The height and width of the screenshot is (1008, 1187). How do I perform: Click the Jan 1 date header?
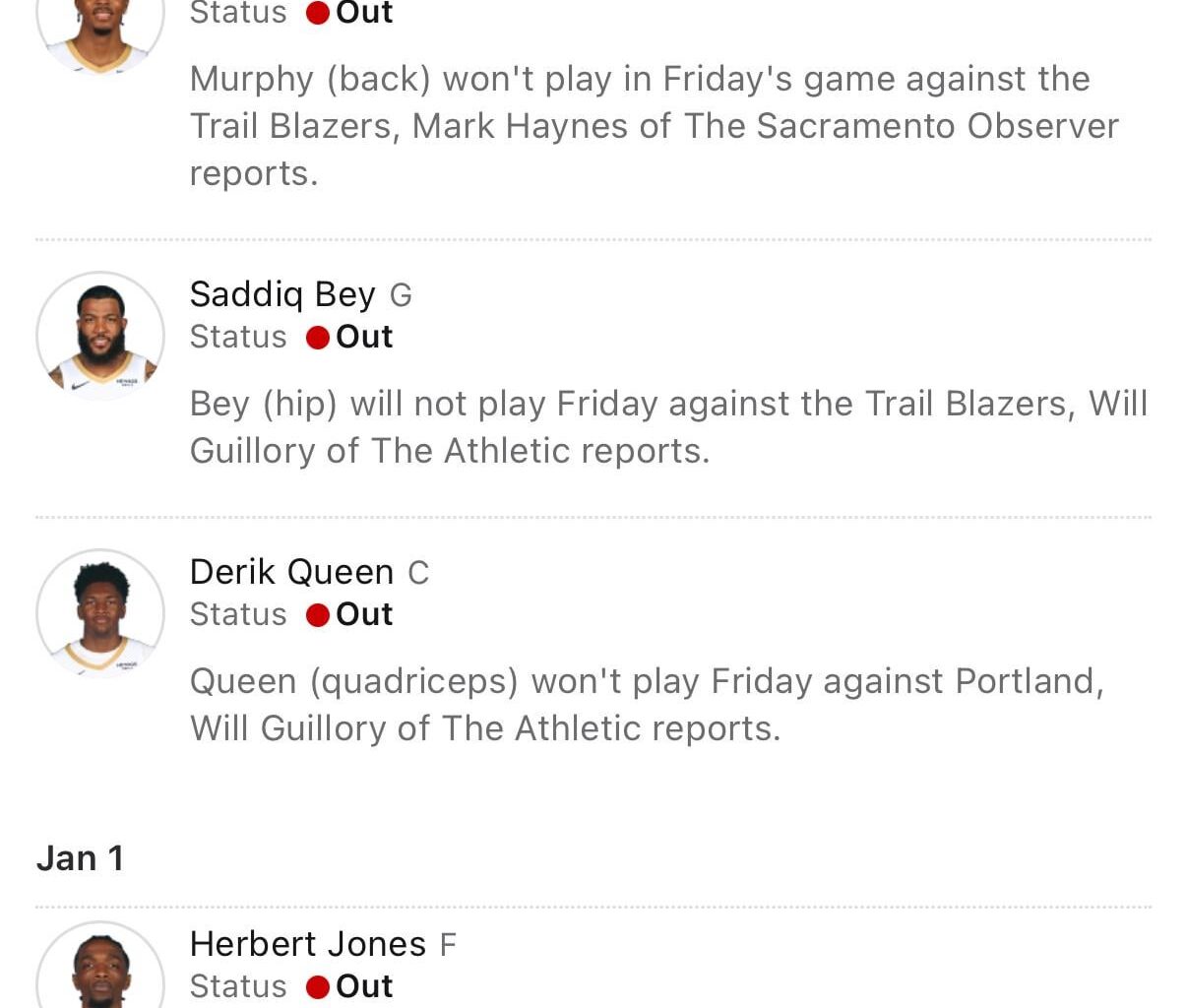pos(81,858)
